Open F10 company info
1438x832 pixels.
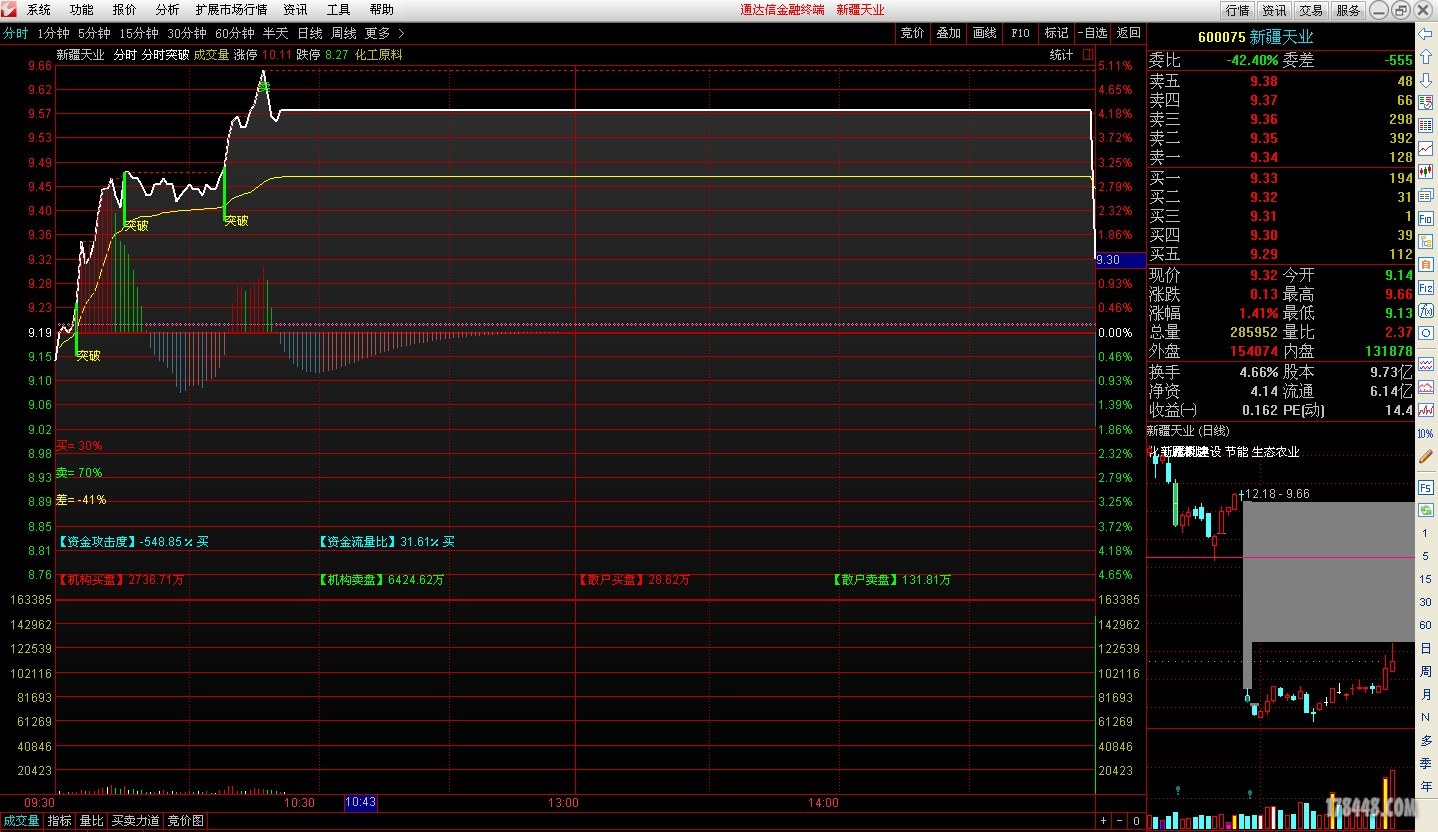point(1020,33)
